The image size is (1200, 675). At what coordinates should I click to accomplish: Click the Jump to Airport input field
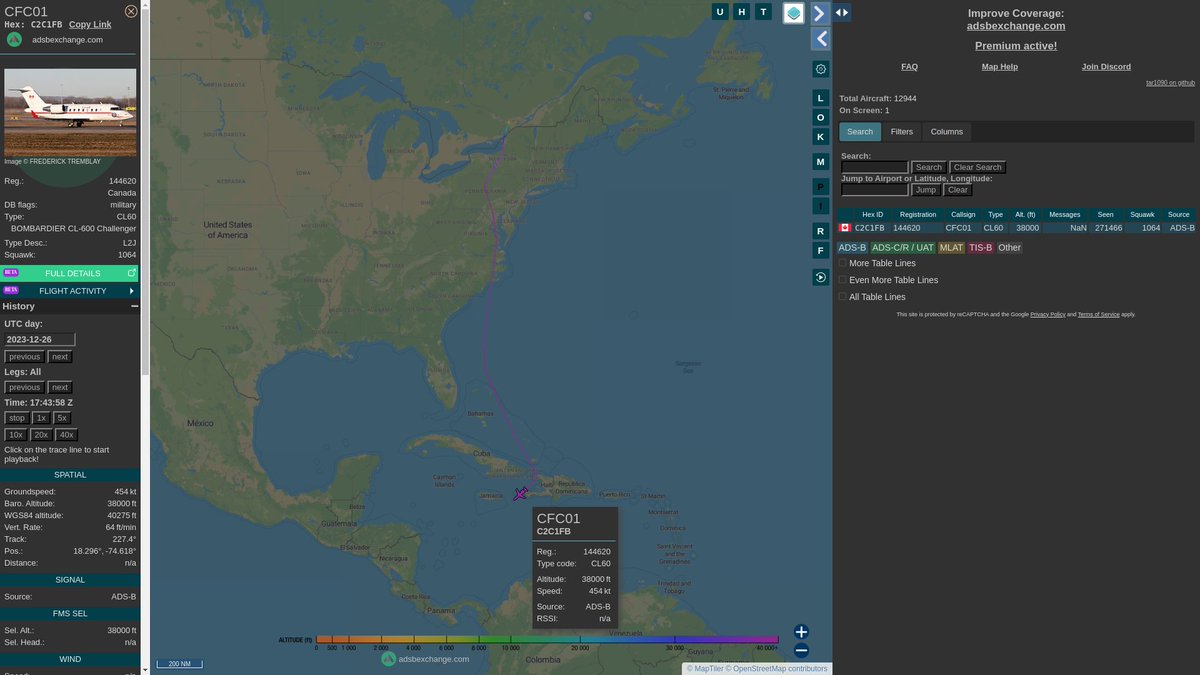(x=875, y=189)
